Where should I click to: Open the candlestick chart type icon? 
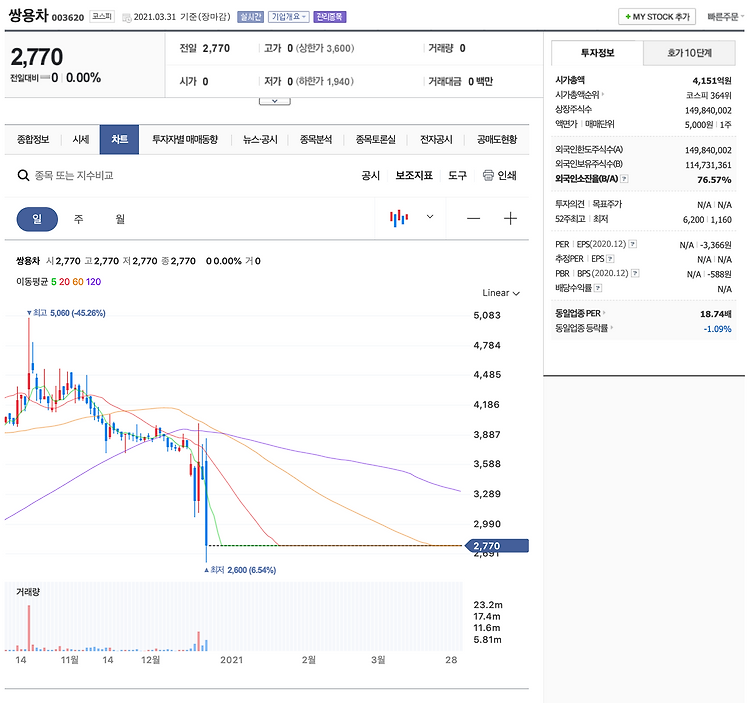point(399,219)
